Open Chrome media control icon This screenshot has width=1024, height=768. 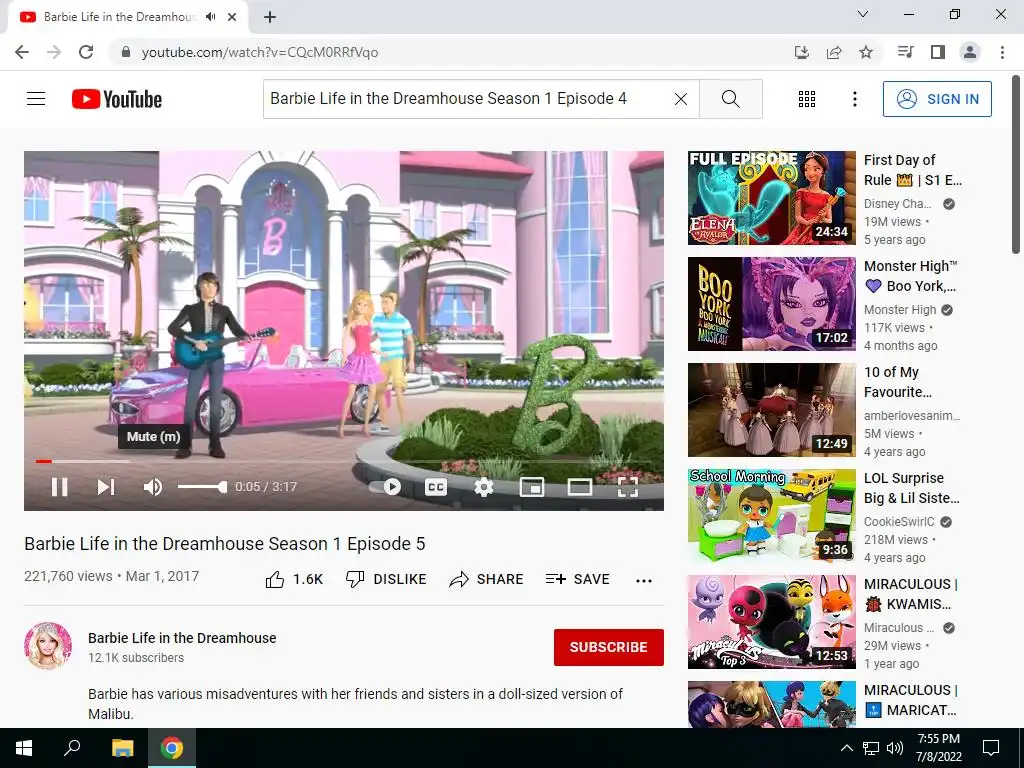pyautogui.click(x=905, y=52)
